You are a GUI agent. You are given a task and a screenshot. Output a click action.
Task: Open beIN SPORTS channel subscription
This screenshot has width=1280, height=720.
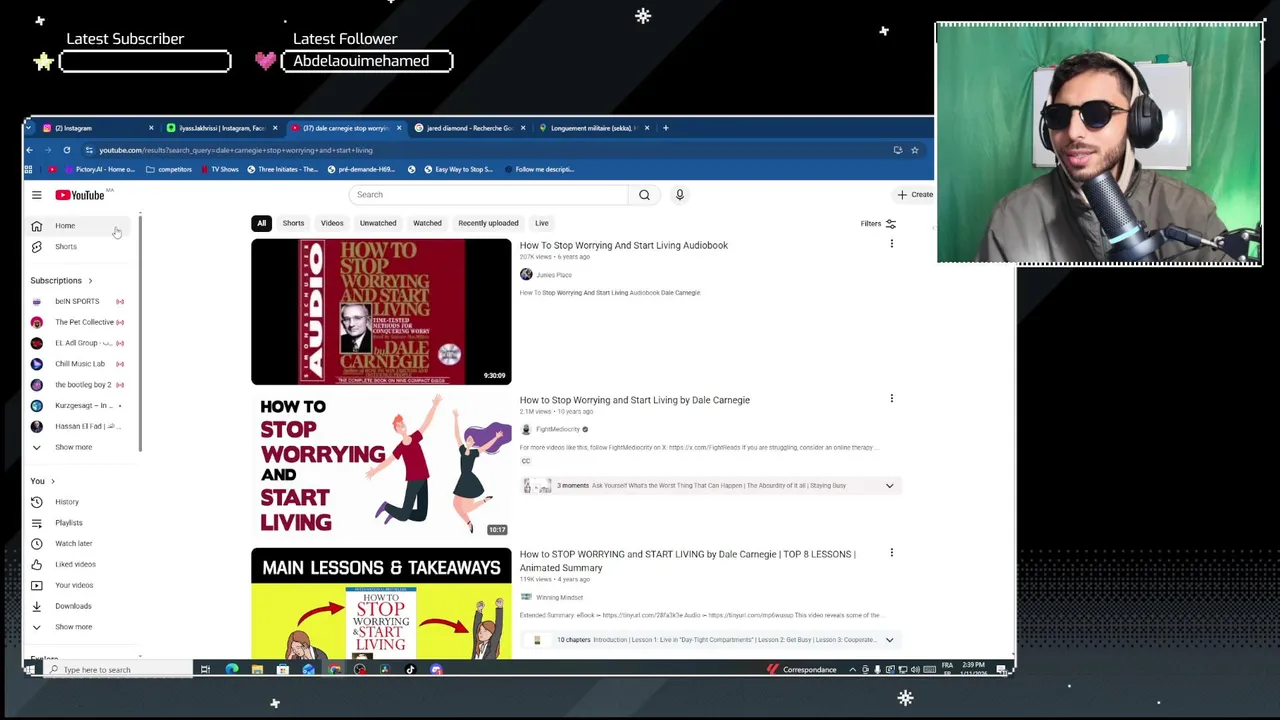[77, 301]
